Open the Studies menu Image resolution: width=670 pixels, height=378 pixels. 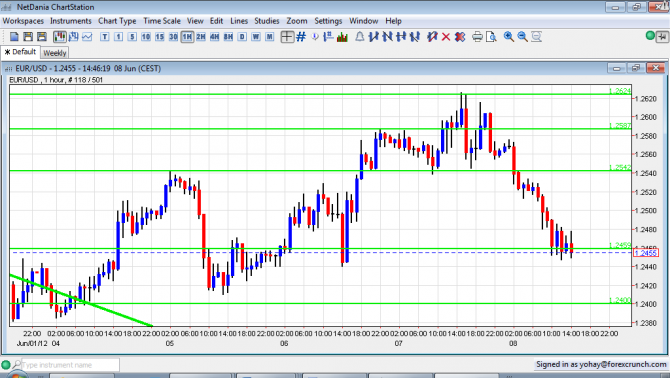(267, 21)
